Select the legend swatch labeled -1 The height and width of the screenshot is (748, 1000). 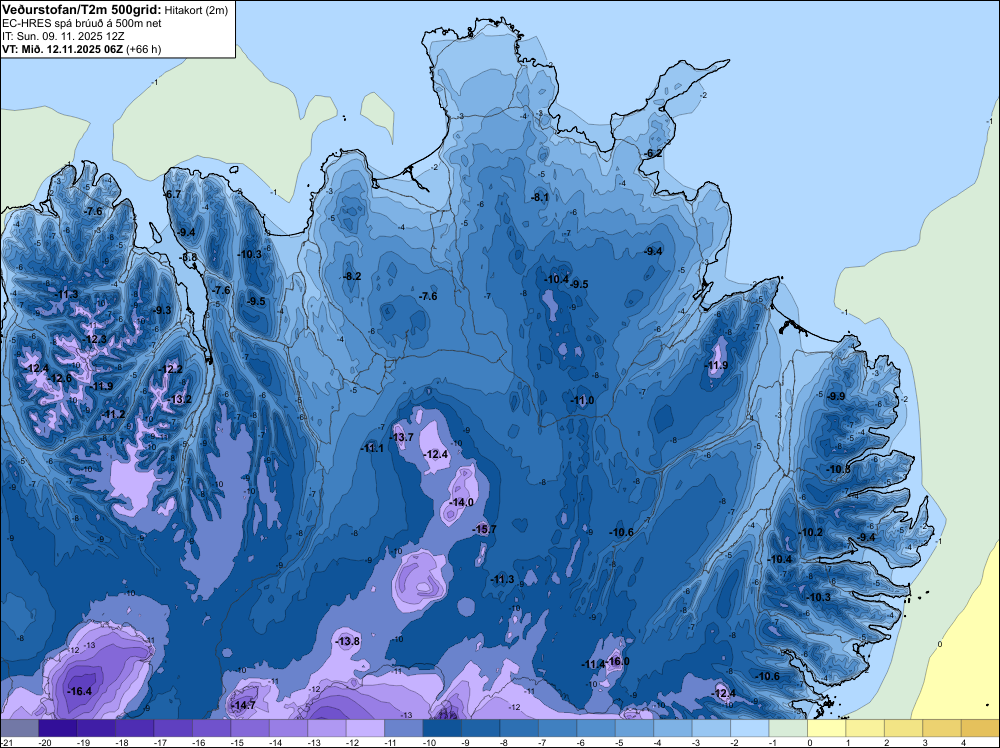[788, 728]
